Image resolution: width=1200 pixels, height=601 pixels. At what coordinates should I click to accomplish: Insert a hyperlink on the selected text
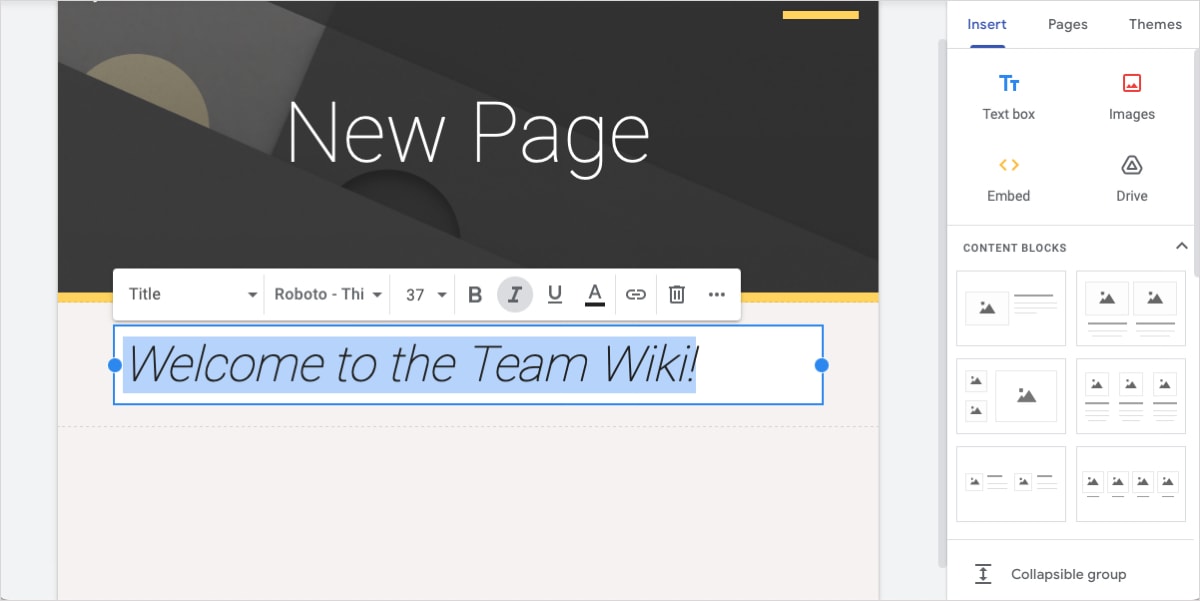pyautogui.click(x=636, y=294)
